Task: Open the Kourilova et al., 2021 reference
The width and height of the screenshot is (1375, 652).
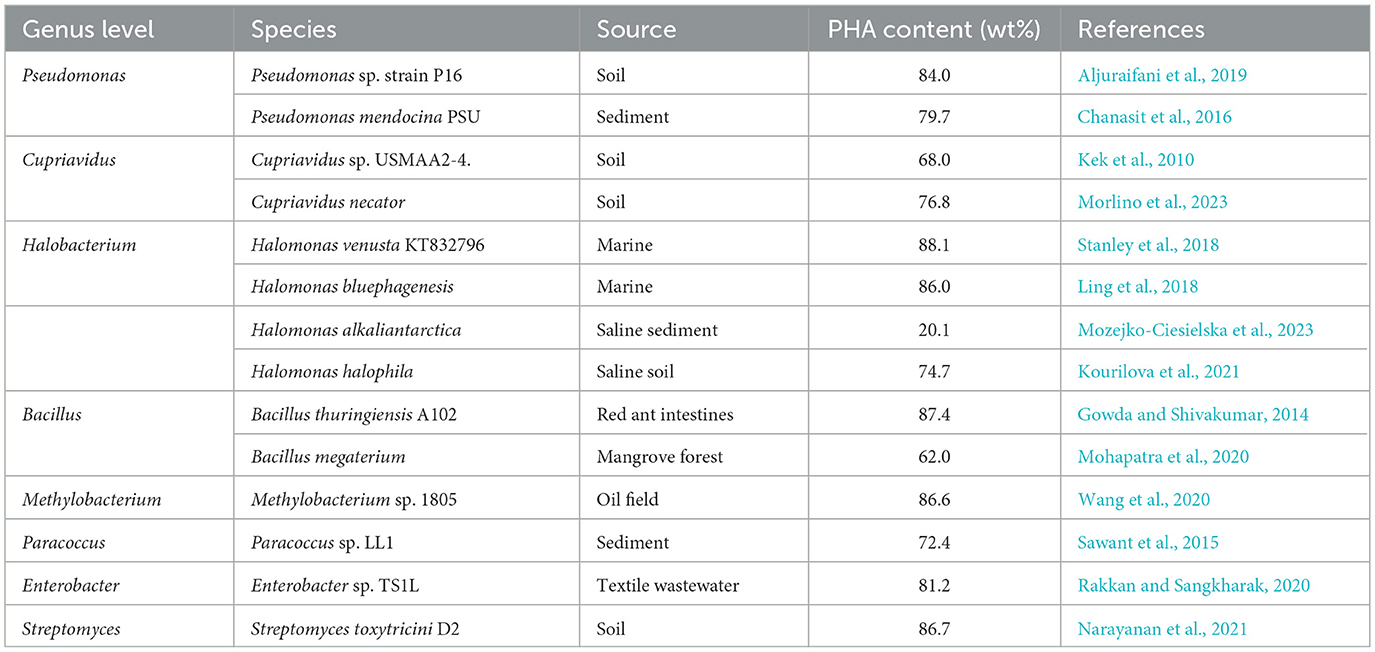Action: tap(1158, 372)
